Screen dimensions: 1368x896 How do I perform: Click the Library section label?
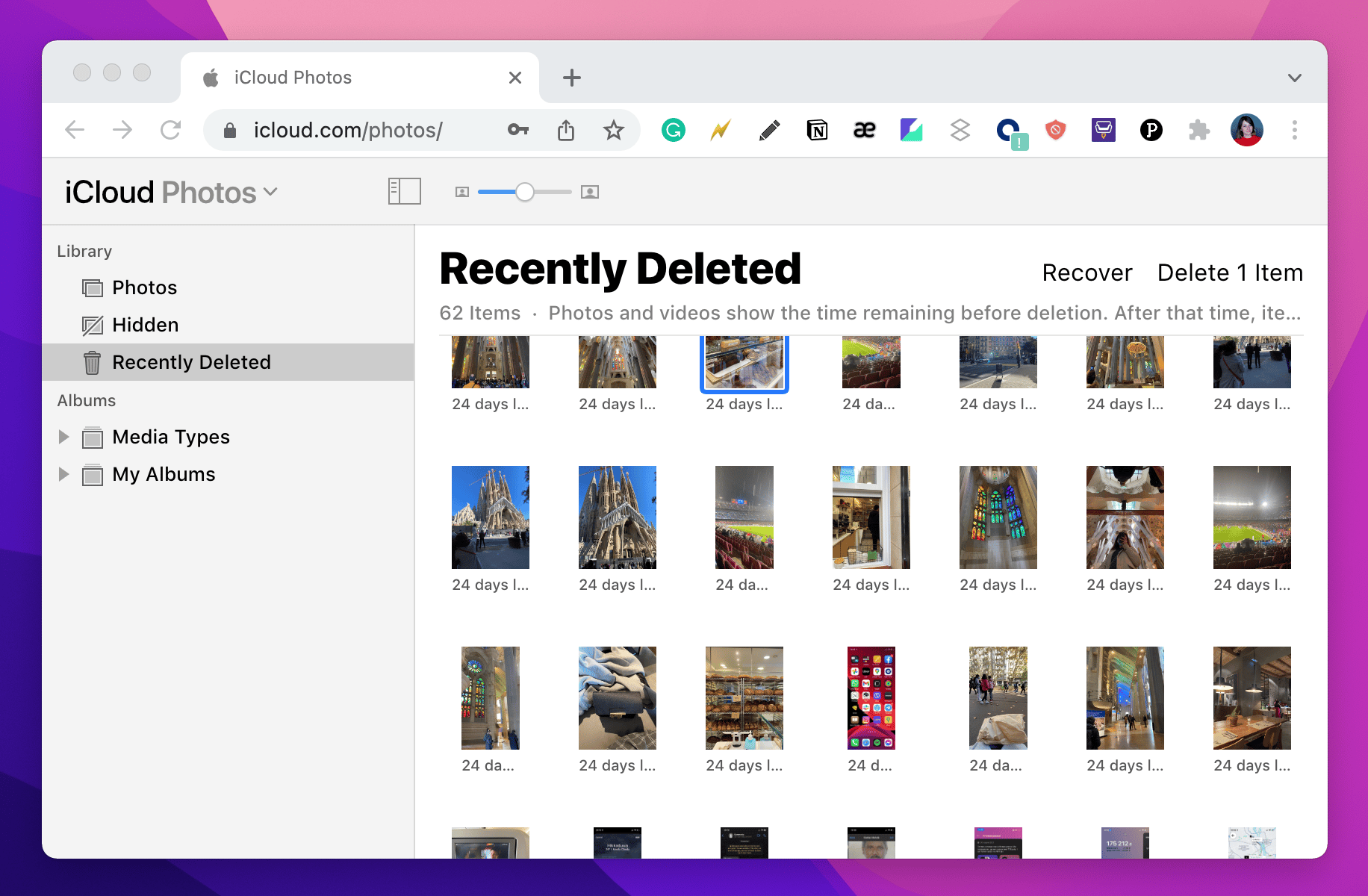[84, 251]
